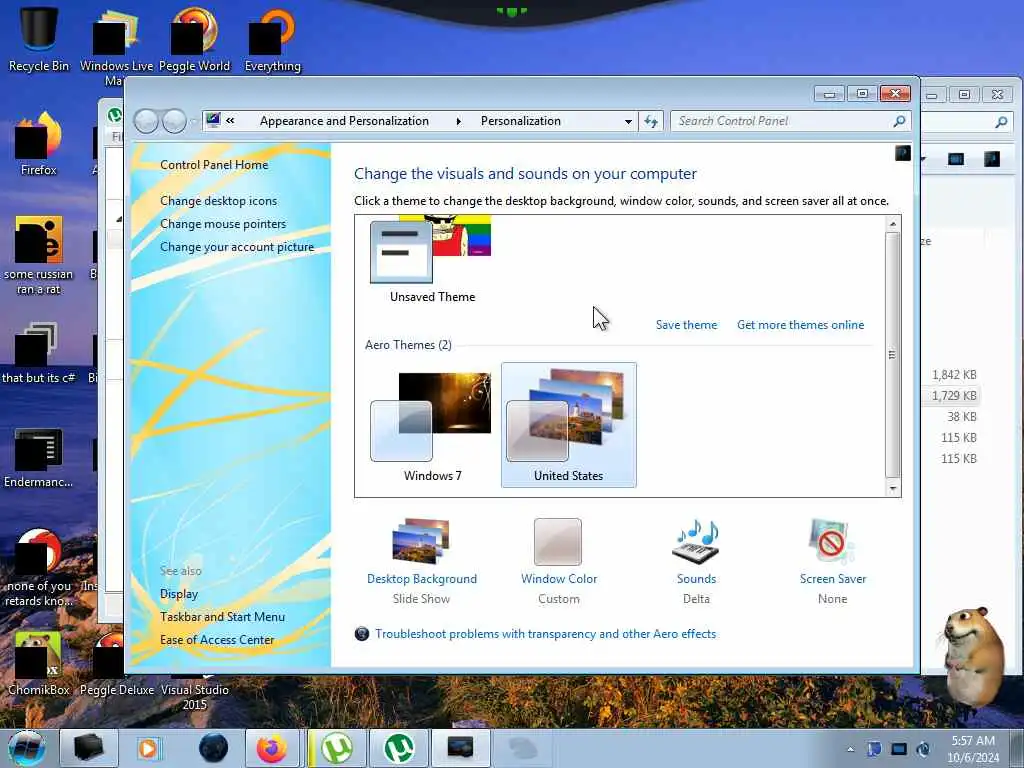Click the Control Panel Back button
Screen dimensions: 1024x768
click(146, 121)
